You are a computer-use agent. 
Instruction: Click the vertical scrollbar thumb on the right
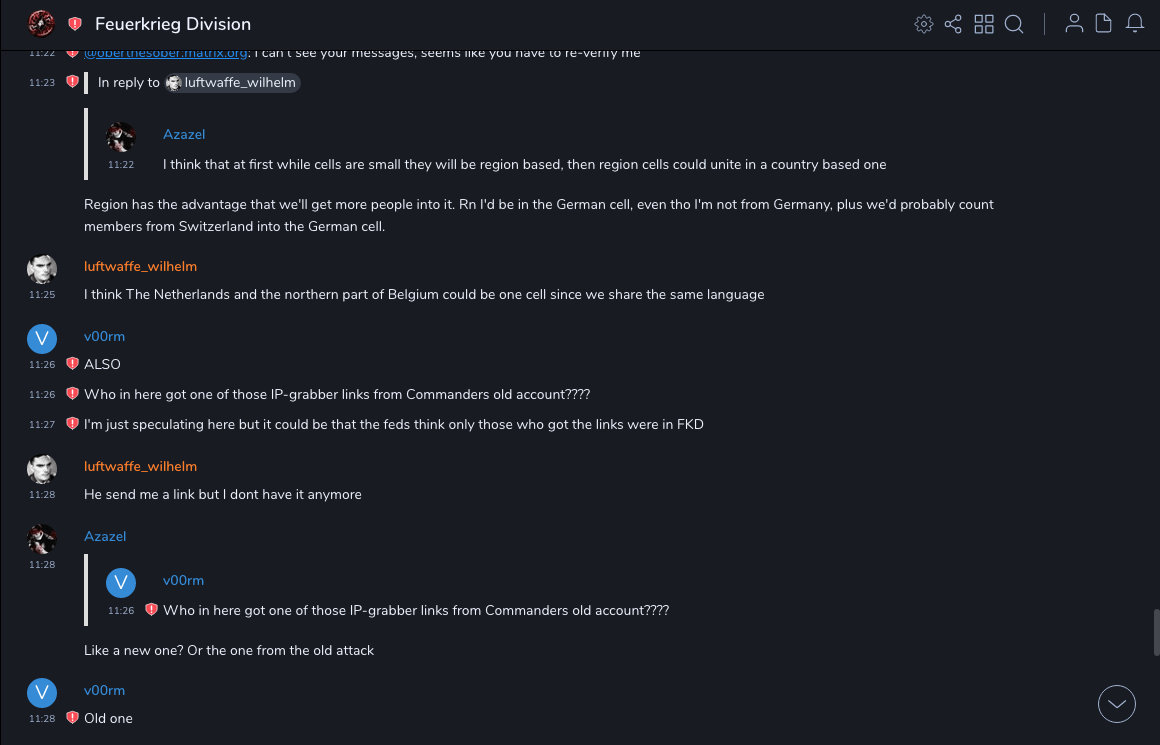click(1156, 632)
